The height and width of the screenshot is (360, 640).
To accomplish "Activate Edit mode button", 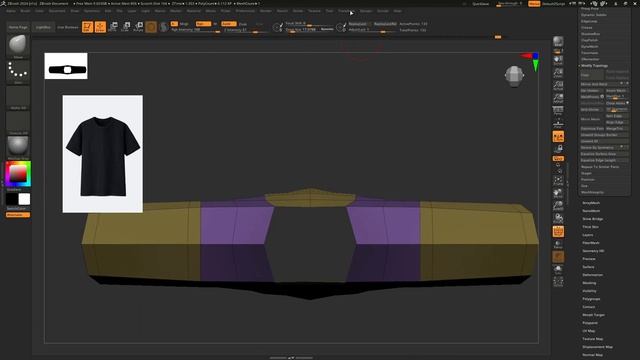I will 87,27.
